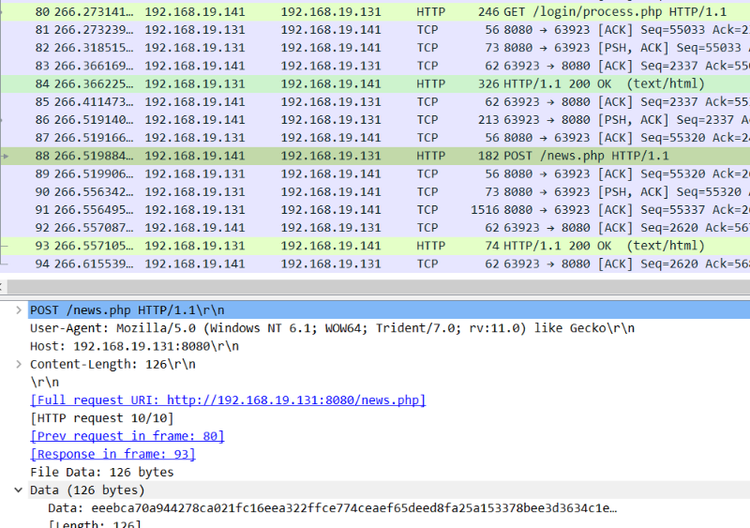
Task: Open the Full request URI link
Action: [x=228, y=400]
